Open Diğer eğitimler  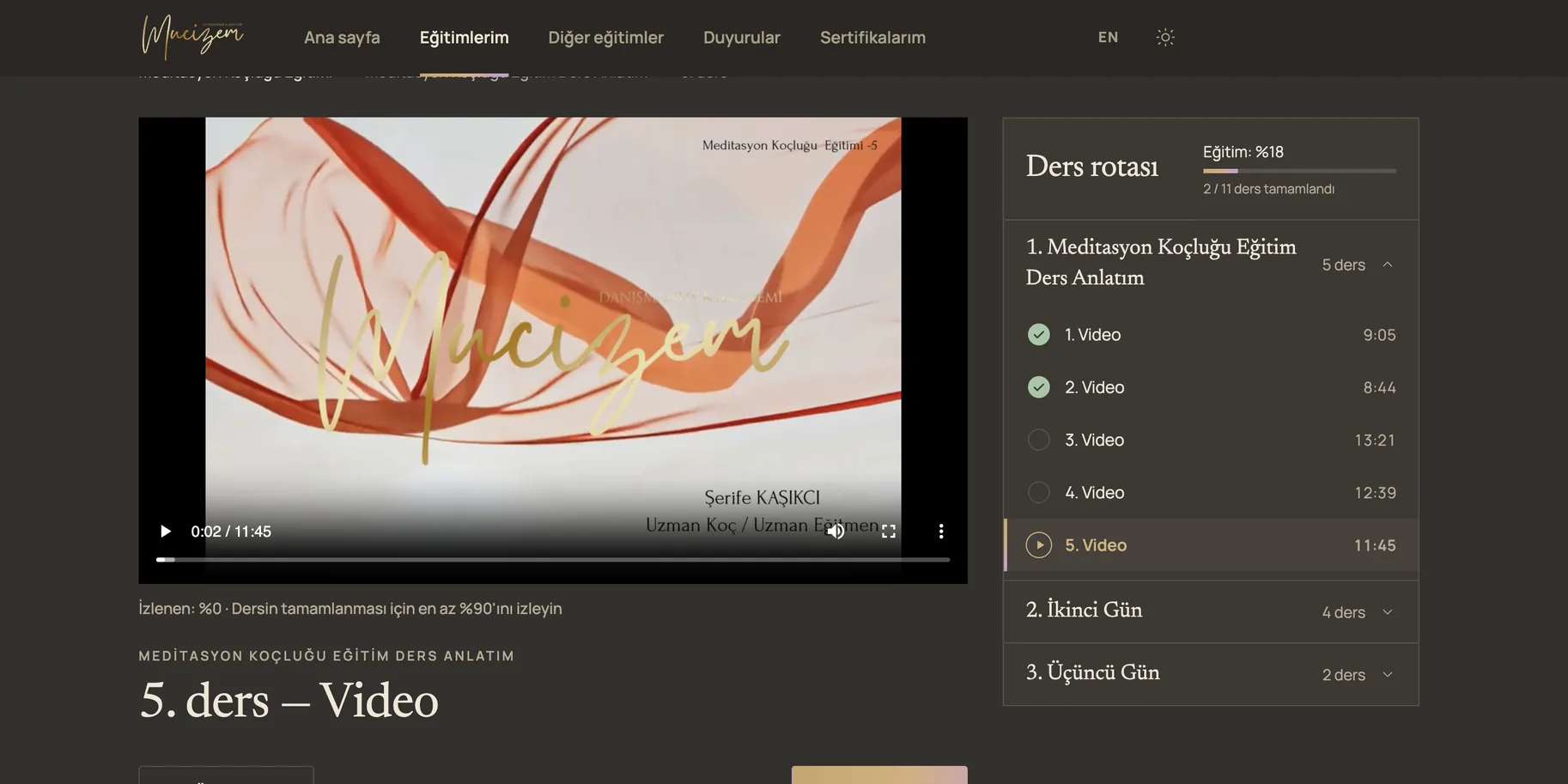pyautogui.click(x=606, y=38)
